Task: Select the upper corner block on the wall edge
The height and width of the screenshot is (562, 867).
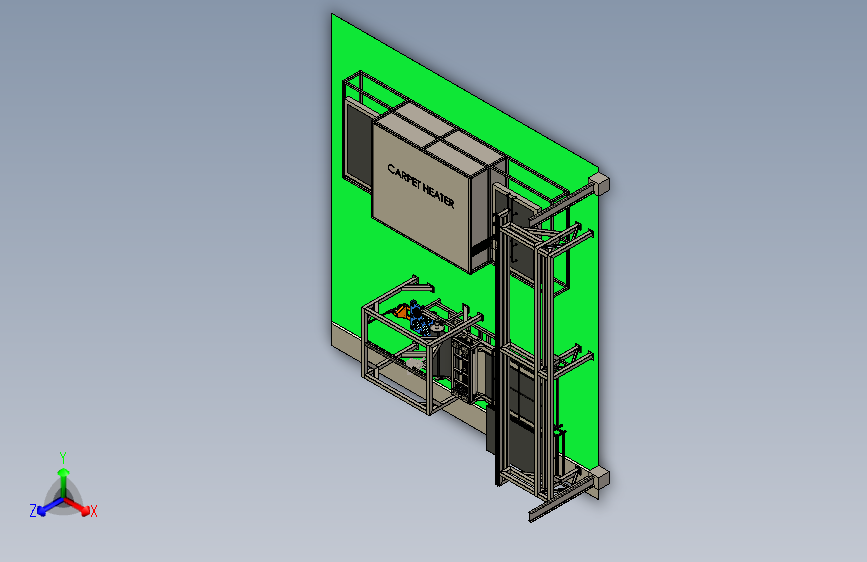Action: coord(599,183)
